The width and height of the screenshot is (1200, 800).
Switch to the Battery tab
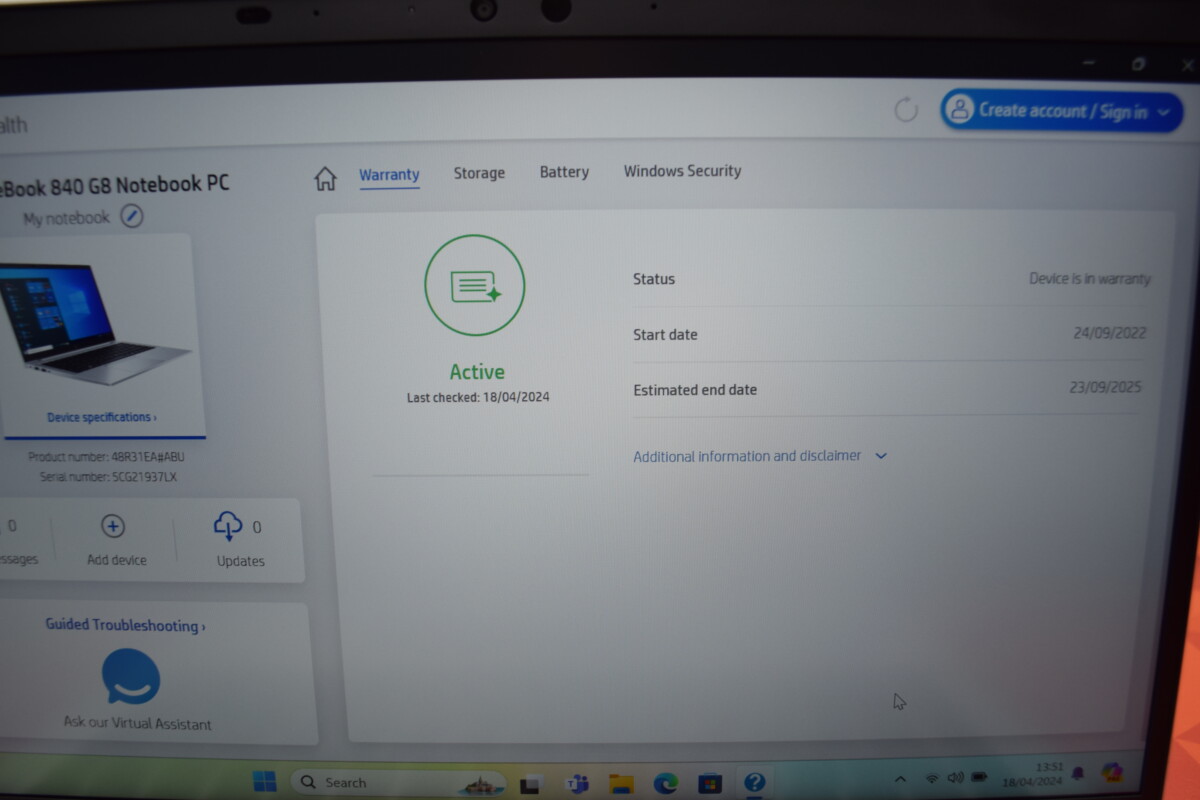tap(564, 172)
